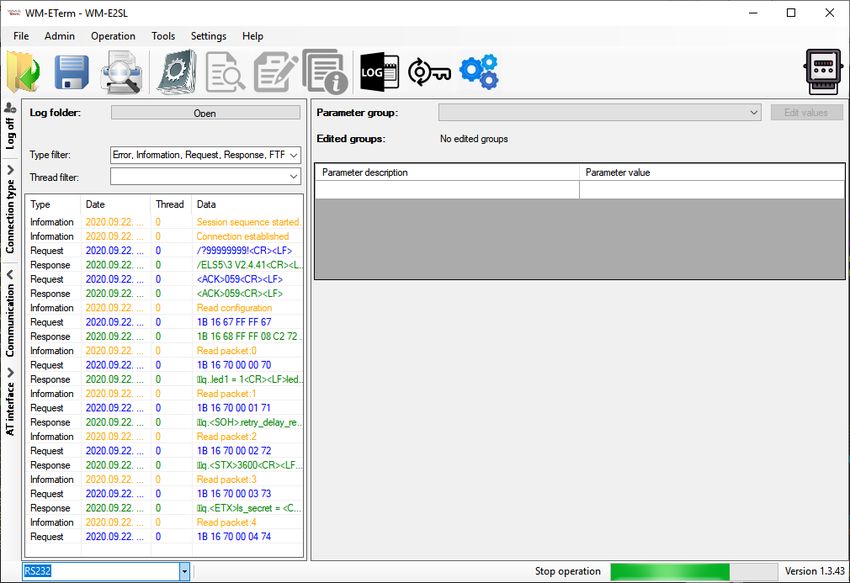Click Stop operation label

(x=568, y=571)
